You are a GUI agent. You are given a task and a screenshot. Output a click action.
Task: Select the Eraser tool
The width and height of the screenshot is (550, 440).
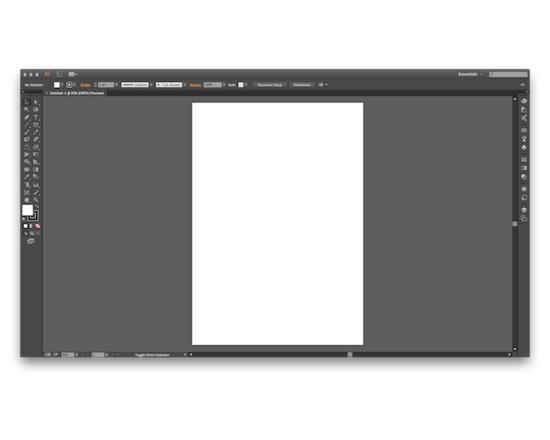click(36, 139)
